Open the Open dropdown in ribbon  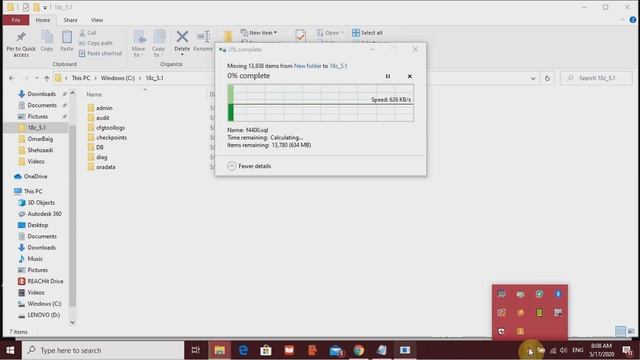331,33
